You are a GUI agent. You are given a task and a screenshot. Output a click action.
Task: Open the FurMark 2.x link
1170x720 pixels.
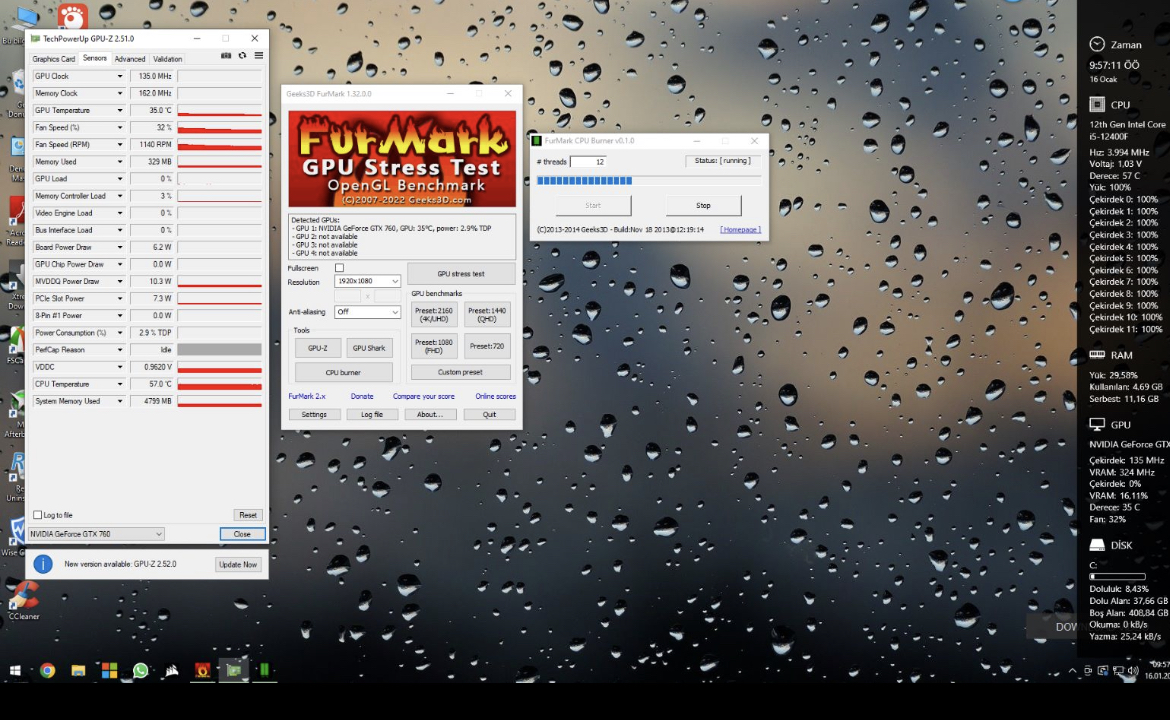coord(307,396)
